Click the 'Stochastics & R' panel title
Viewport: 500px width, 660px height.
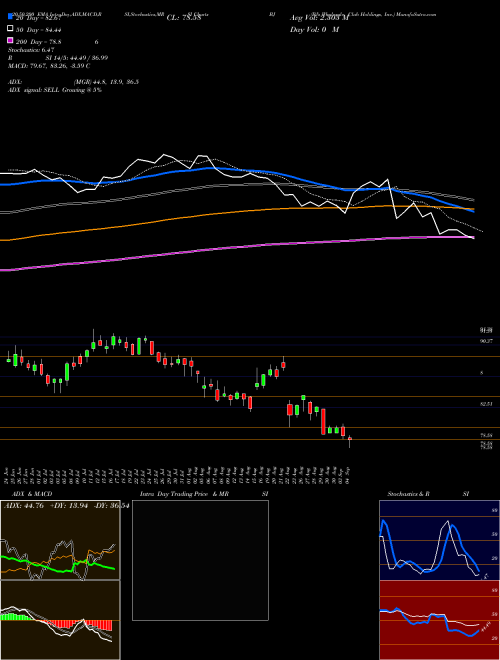[408, 494]
